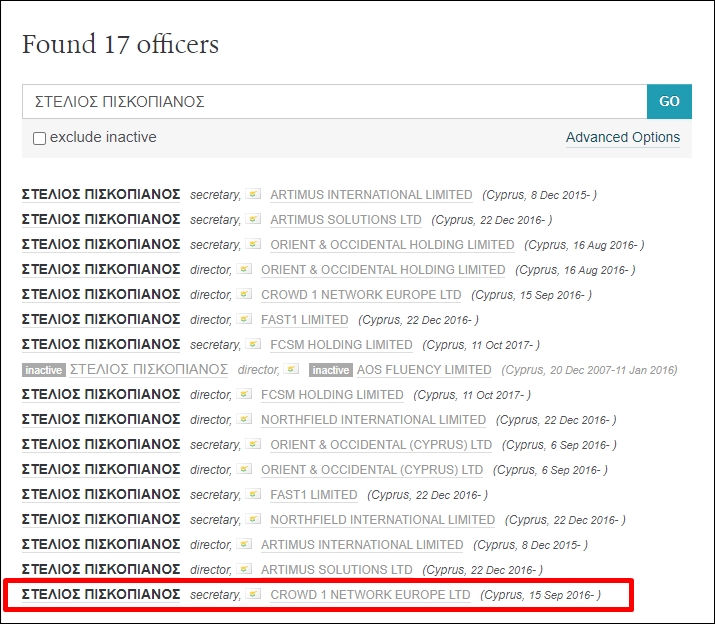This screenshot has width=715, height=624.
Task: Click Cyprus flag icon in FAST1 LIMITED secretary row
Action: 253,494
